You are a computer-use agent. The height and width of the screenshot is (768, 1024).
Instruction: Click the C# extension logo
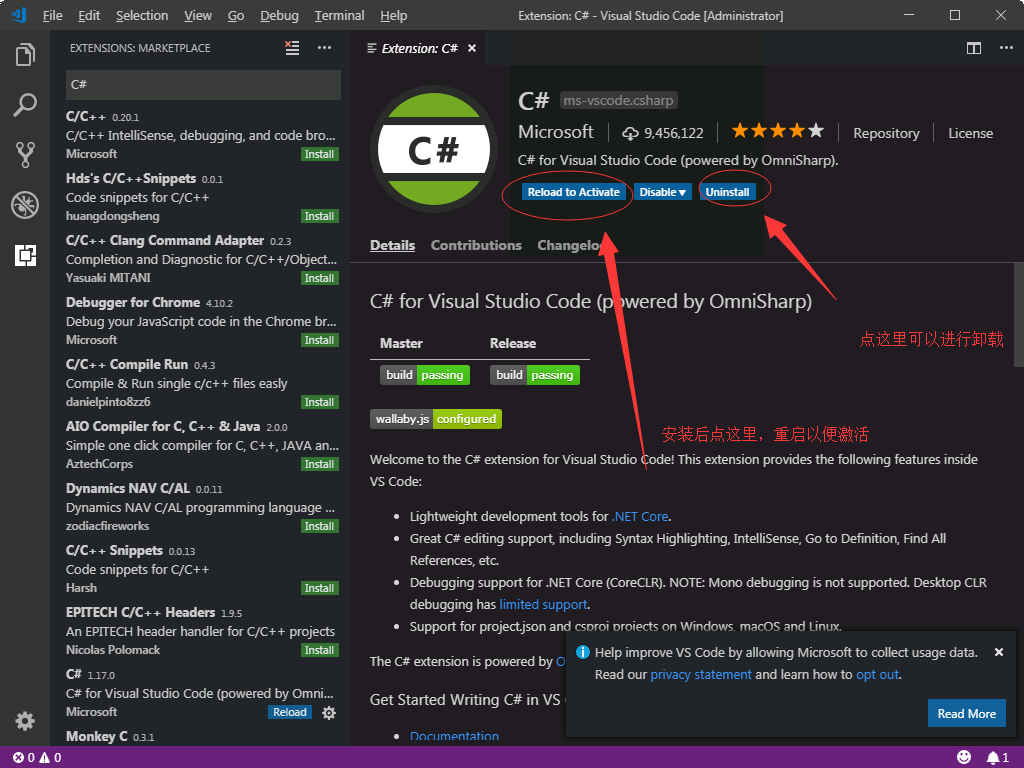434,150
